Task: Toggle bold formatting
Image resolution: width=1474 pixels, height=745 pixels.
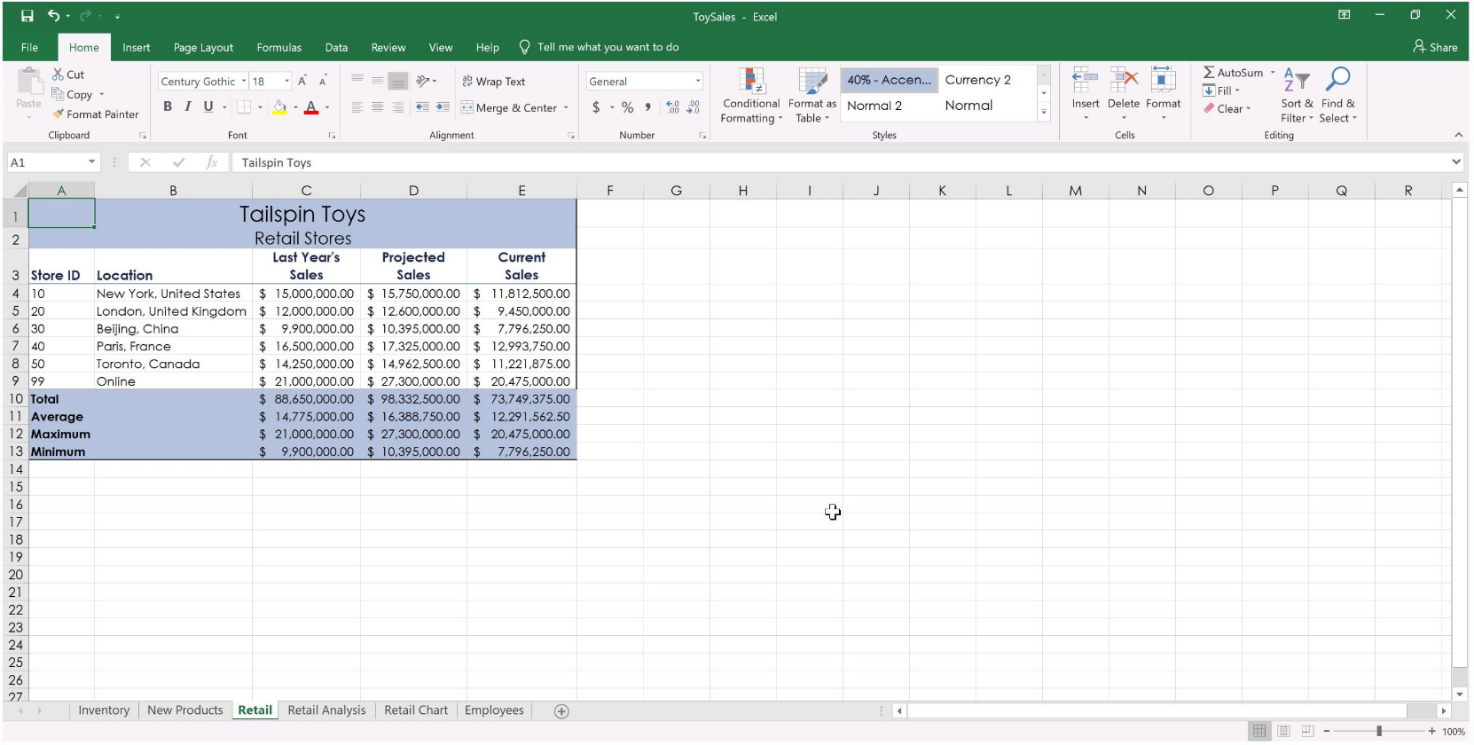Action: tap(167, 107)
